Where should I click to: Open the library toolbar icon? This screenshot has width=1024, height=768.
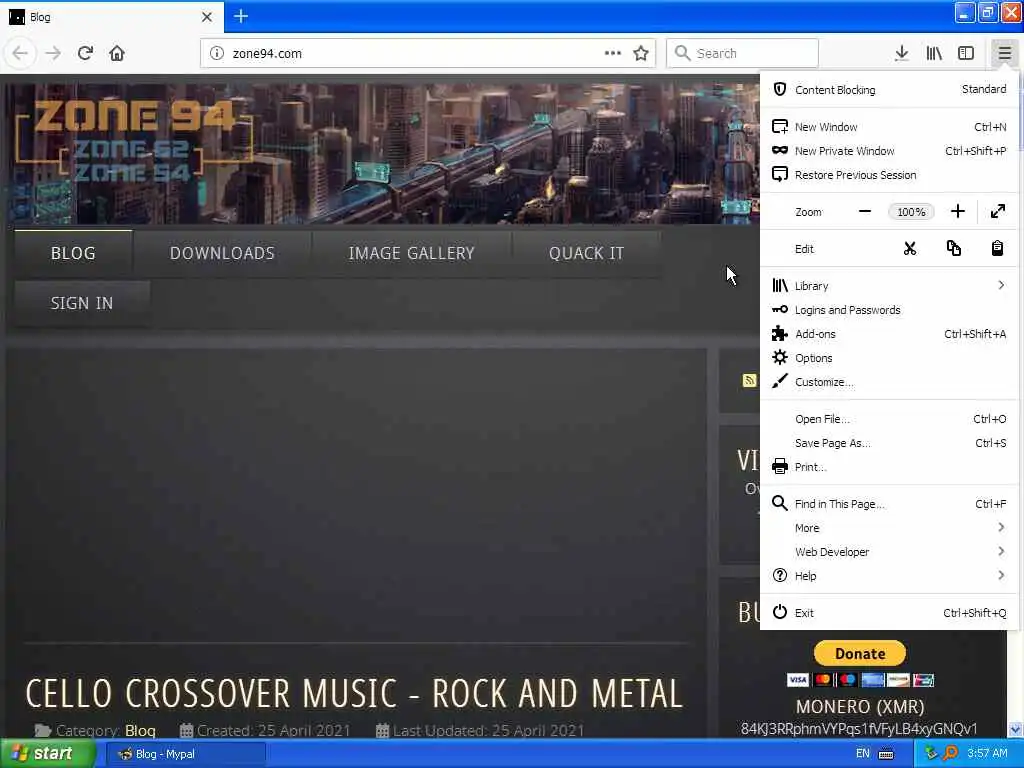(934, 54)
